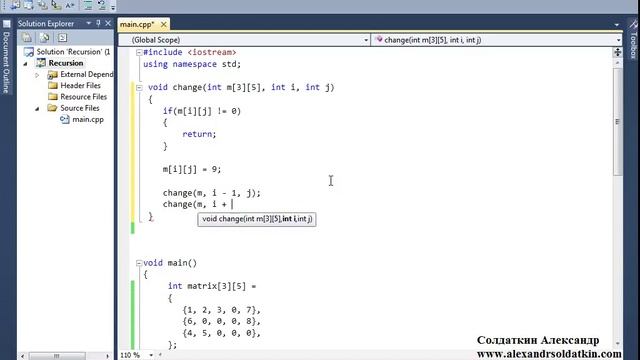Collapse the void main function outlining

pyautogui.click(x=139, y=263)
